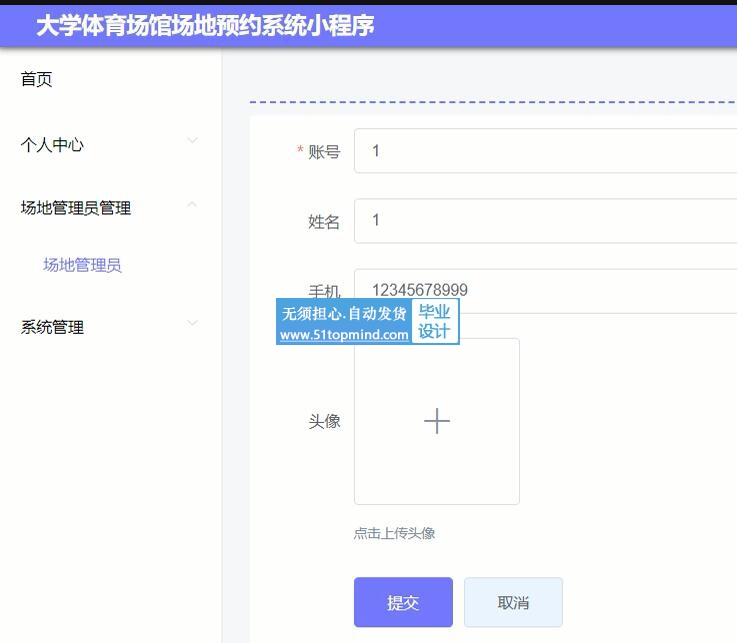Select 场地管理员管理 in the sidebar
Image resolution: width=737 pixels, height=643 pixels.
(x=76, y=207)
